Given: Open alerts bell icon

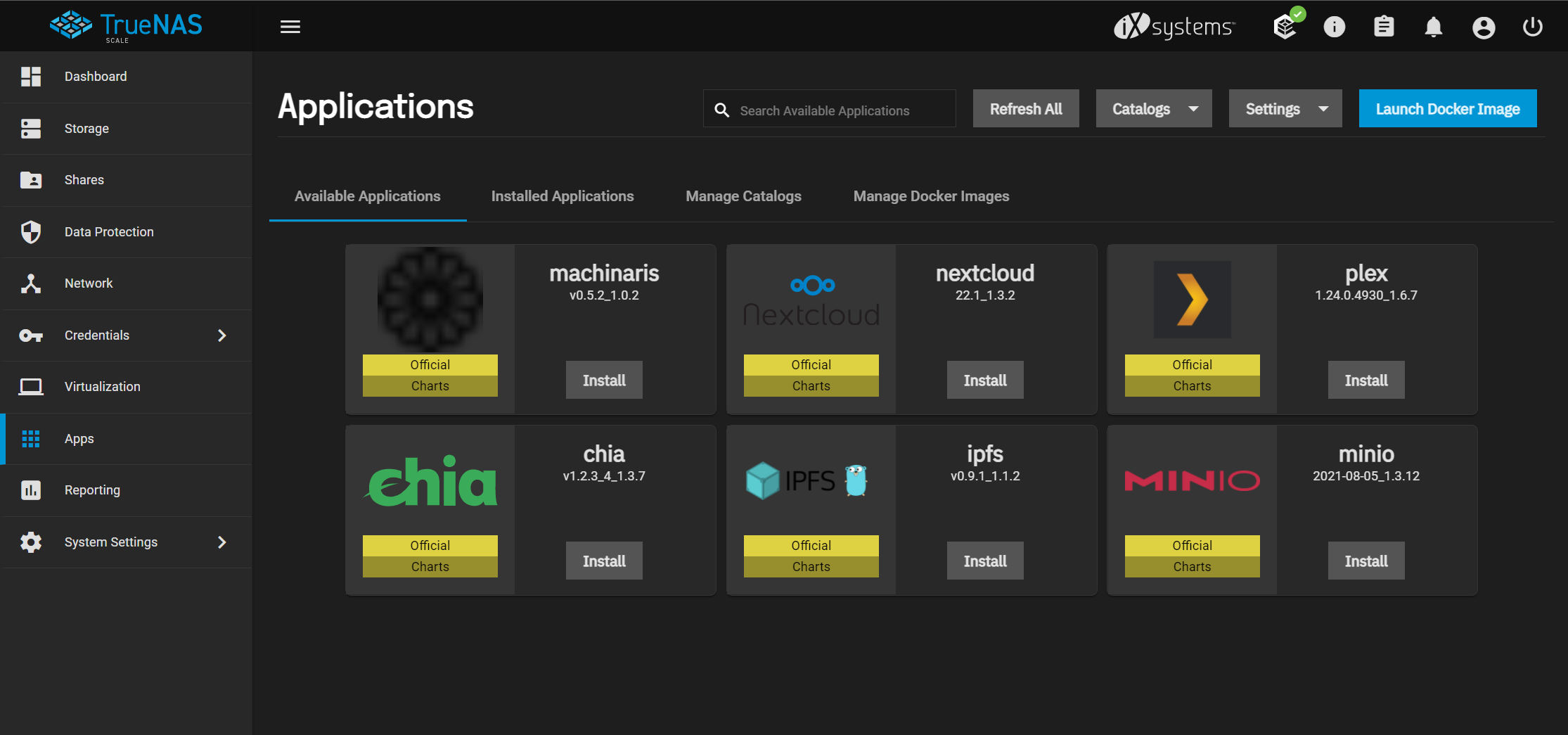Looking at the screenshot, I should (x=1434, y=27).
